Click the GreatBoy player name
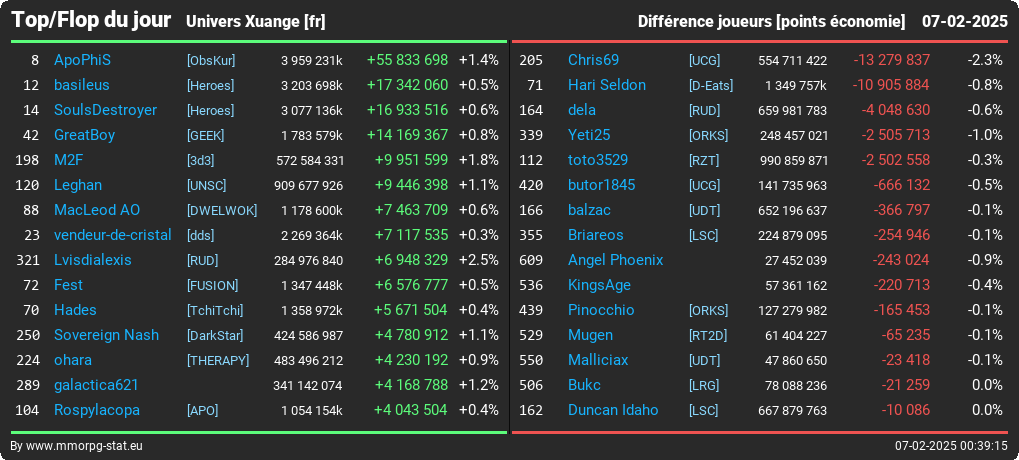This screenshot has width=1019, height=460. point(84,135)
